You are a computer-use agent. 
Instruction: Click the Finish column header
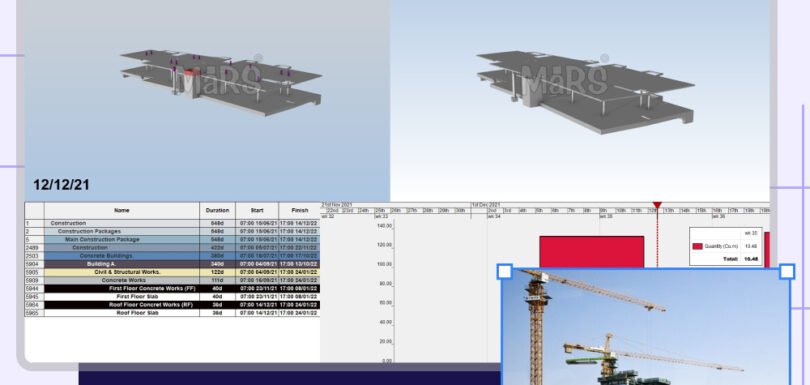click(x=300, y=210)
